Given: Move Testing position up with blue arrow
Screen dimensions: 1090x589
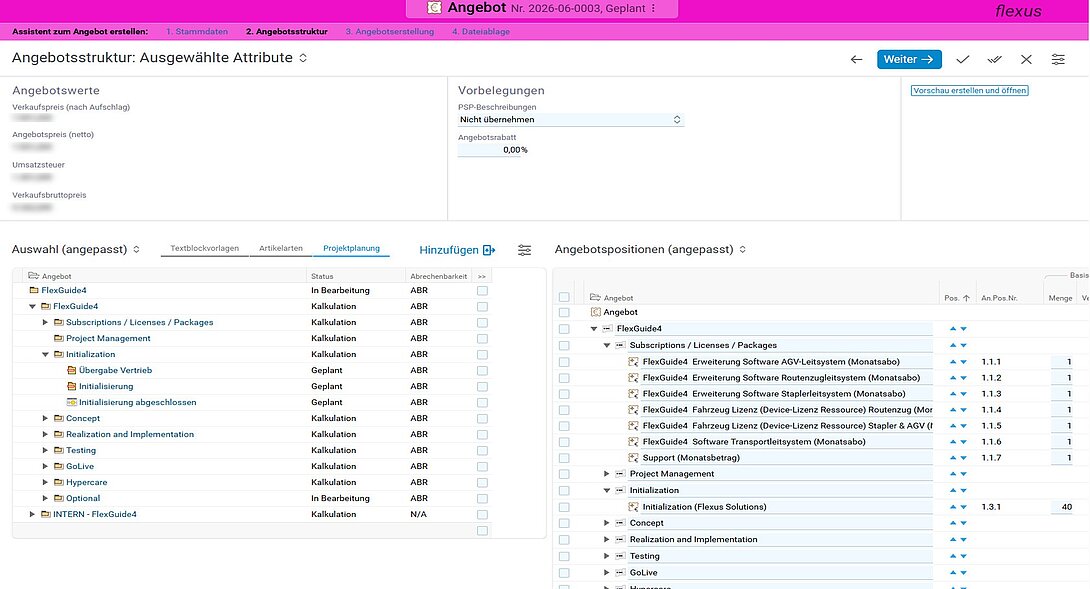Looking at the screenshot, I should point(953,556).
